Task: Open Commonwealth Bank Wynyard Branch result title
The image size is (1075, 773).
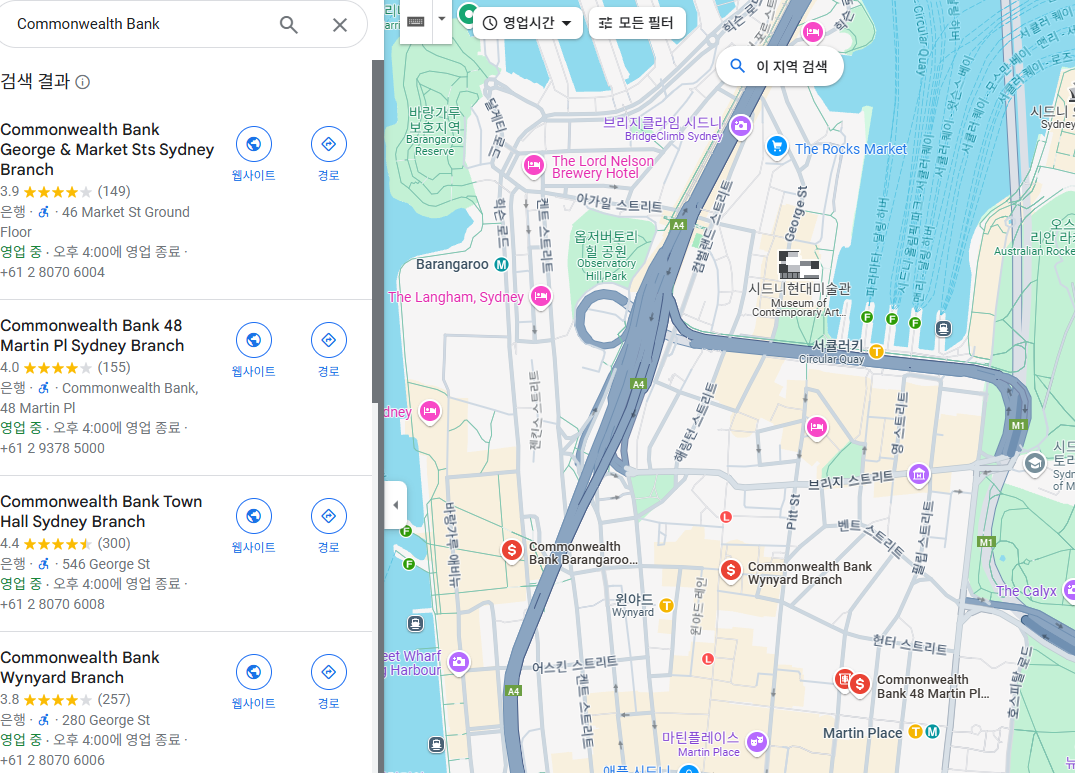Action: point(80,667)
